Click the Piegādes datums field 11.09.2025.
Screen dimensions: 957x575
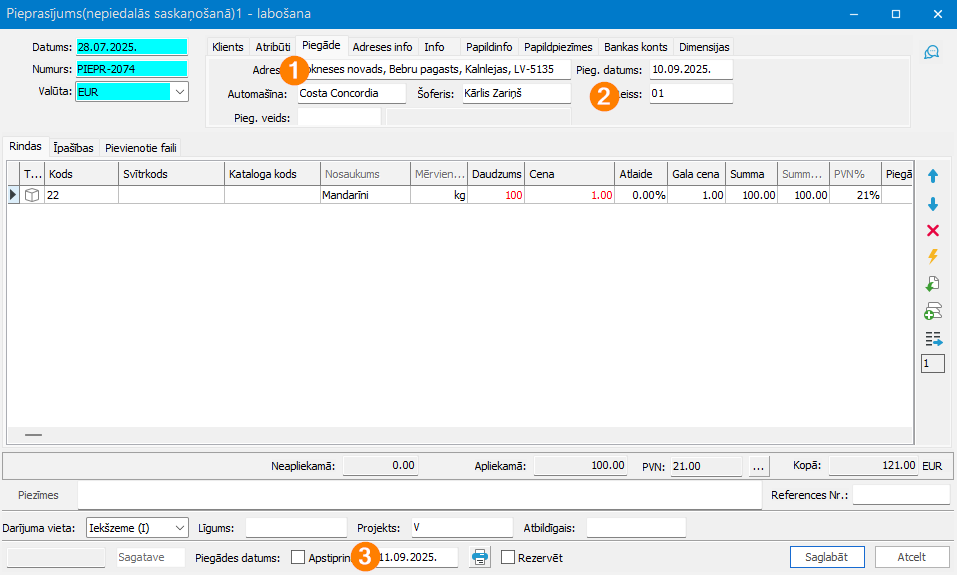pyautogui.click(x=416, y=557)
